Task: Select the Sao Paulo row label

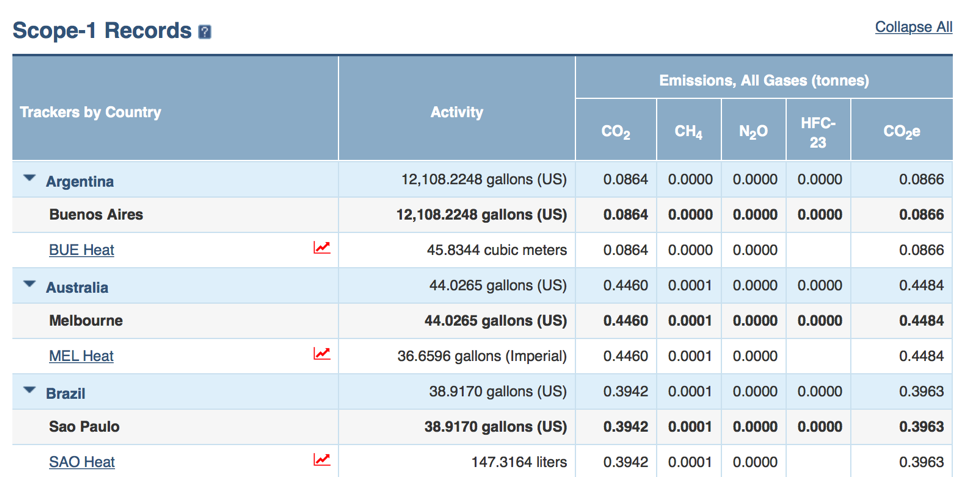Action: click(x=84, y=427)
